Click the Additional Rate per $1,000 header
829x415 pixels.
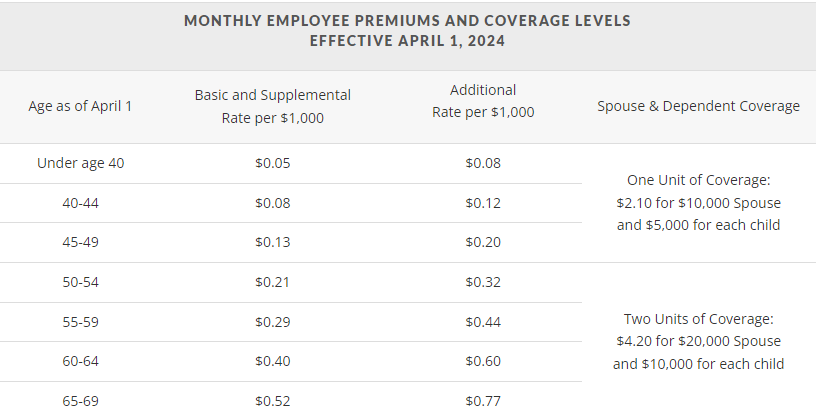click(x=483, y=101)
